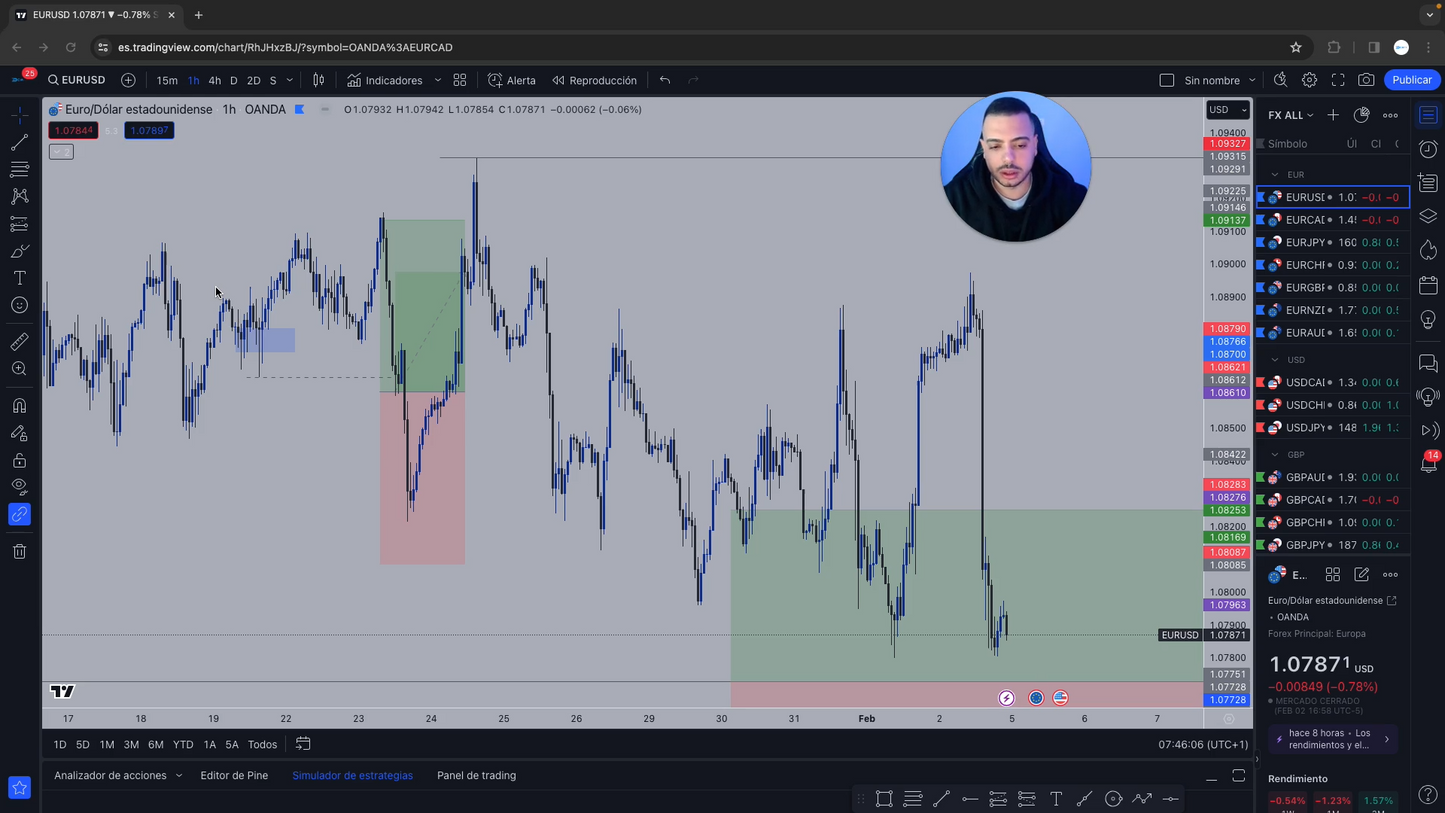1445x813 pixels.
Task: Open the Panel de trading tab
Action: 476,775
